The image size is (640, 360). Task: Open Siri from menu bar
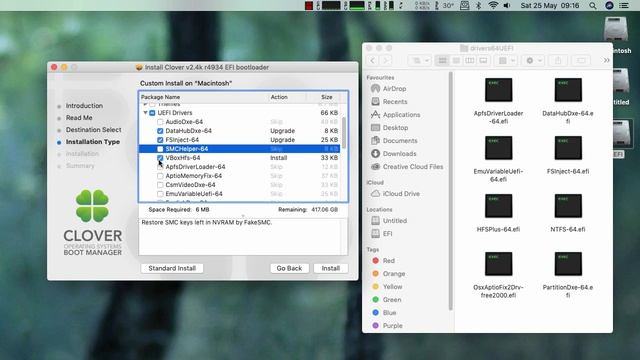609,6
